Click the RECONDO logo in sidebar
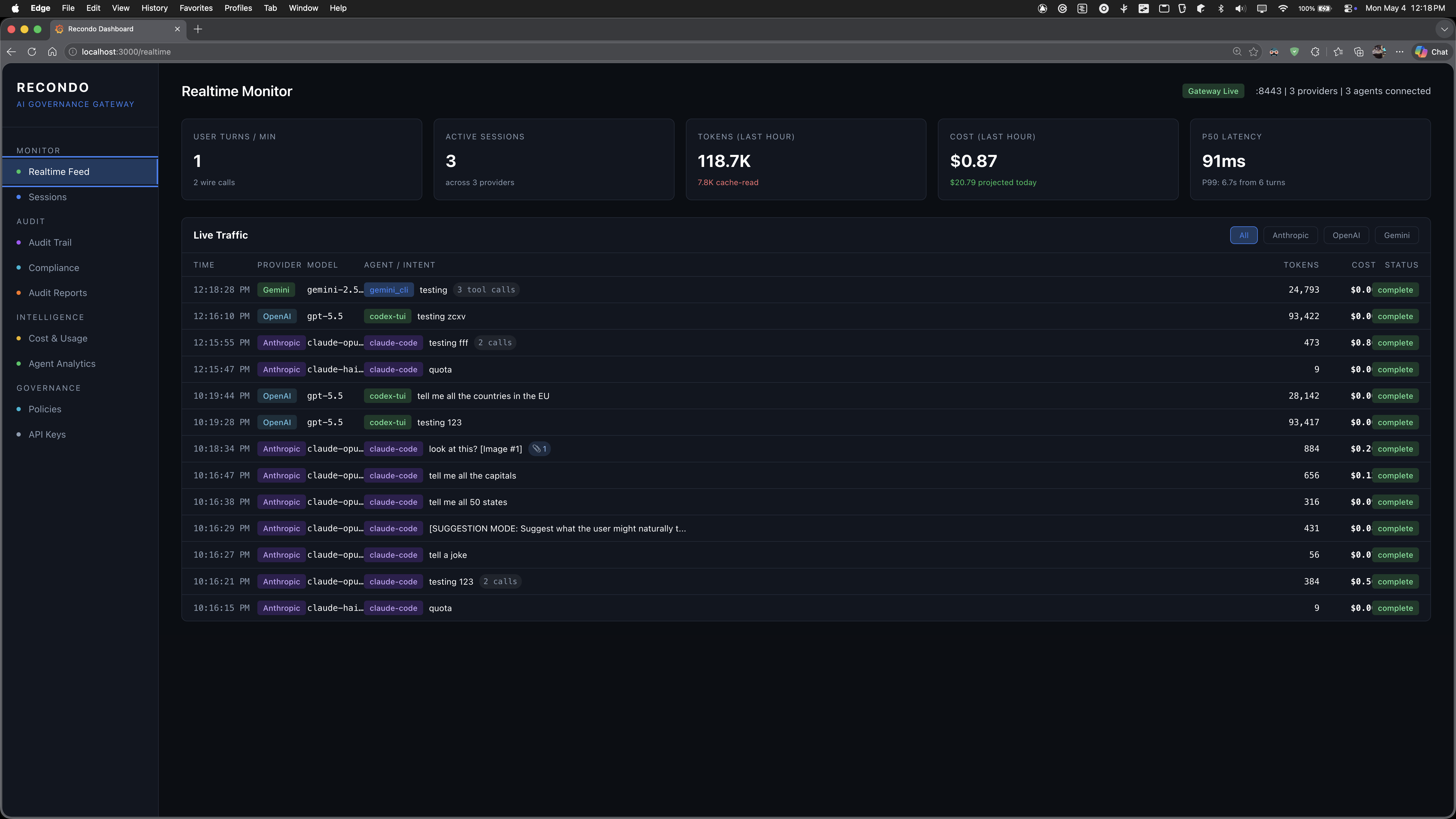 click(x=53, y=88)
